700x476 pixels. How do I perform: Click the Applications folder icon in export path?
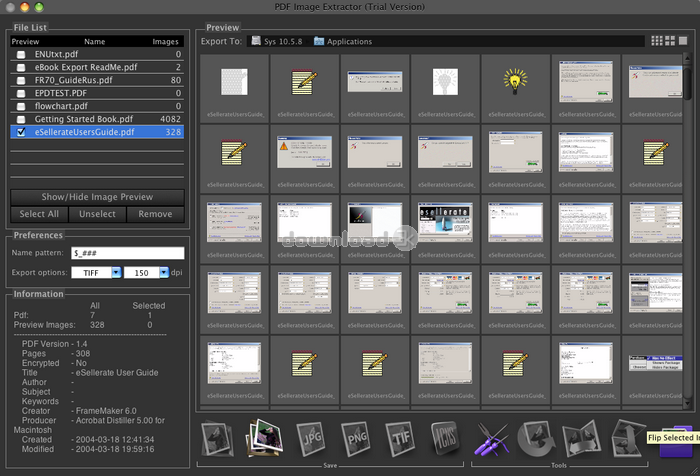point(319,41)
